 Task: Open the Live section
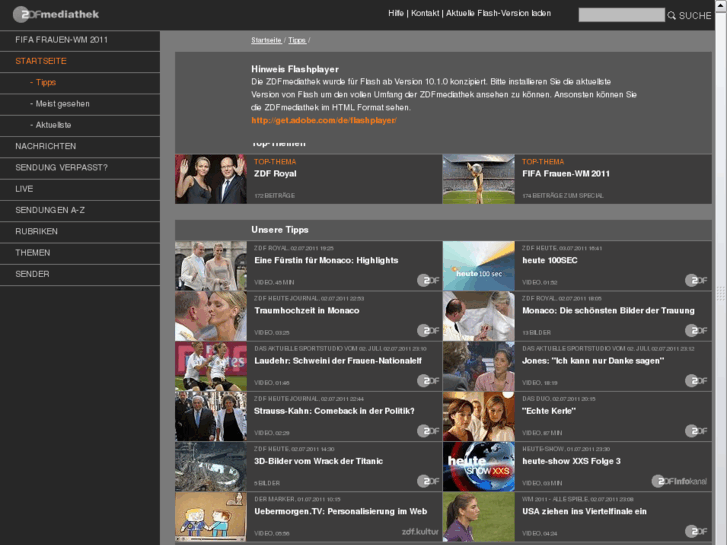(80, 189)
